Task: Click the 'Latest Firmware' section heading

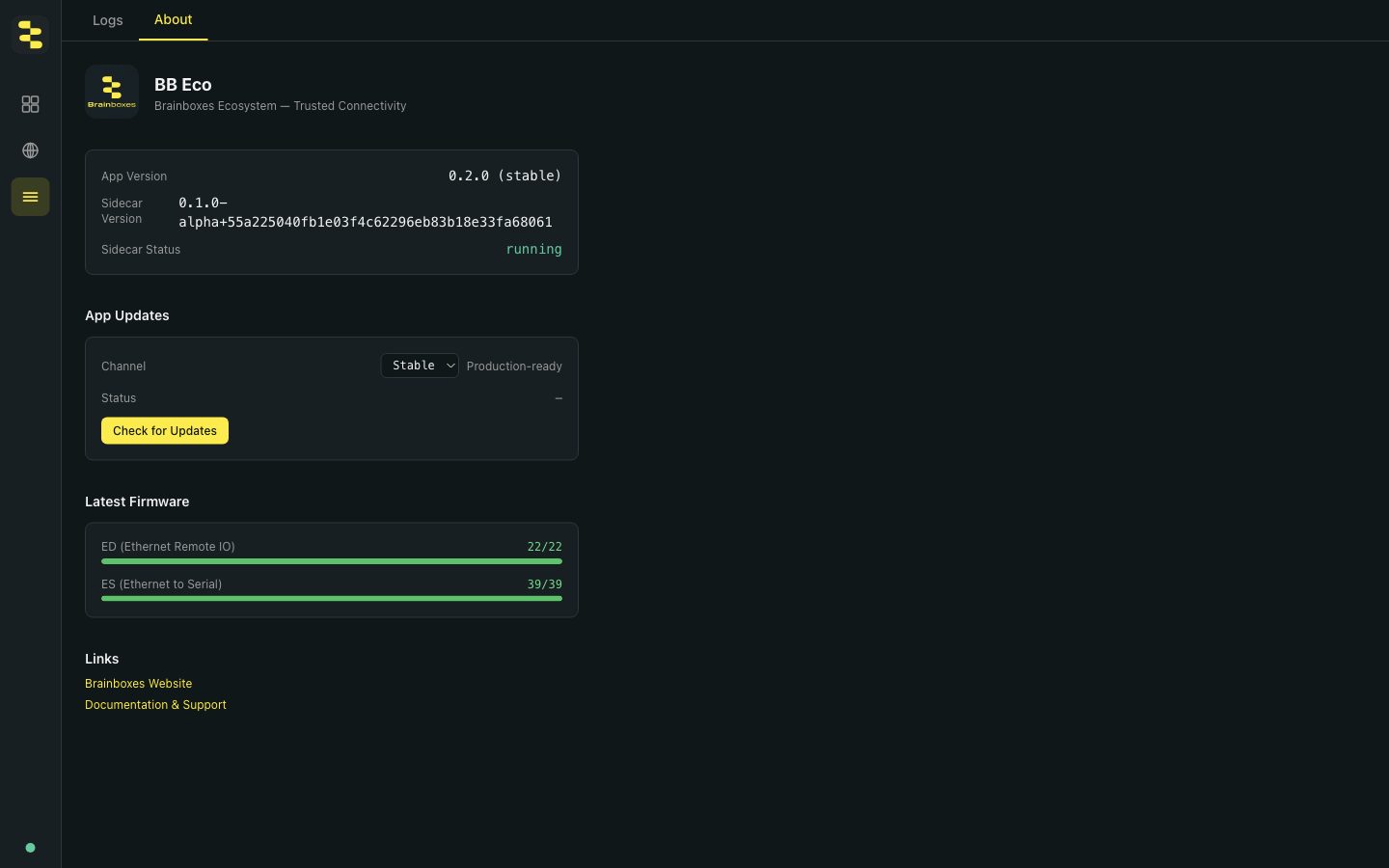Action: pyautogui.click(x=137, y=502)
